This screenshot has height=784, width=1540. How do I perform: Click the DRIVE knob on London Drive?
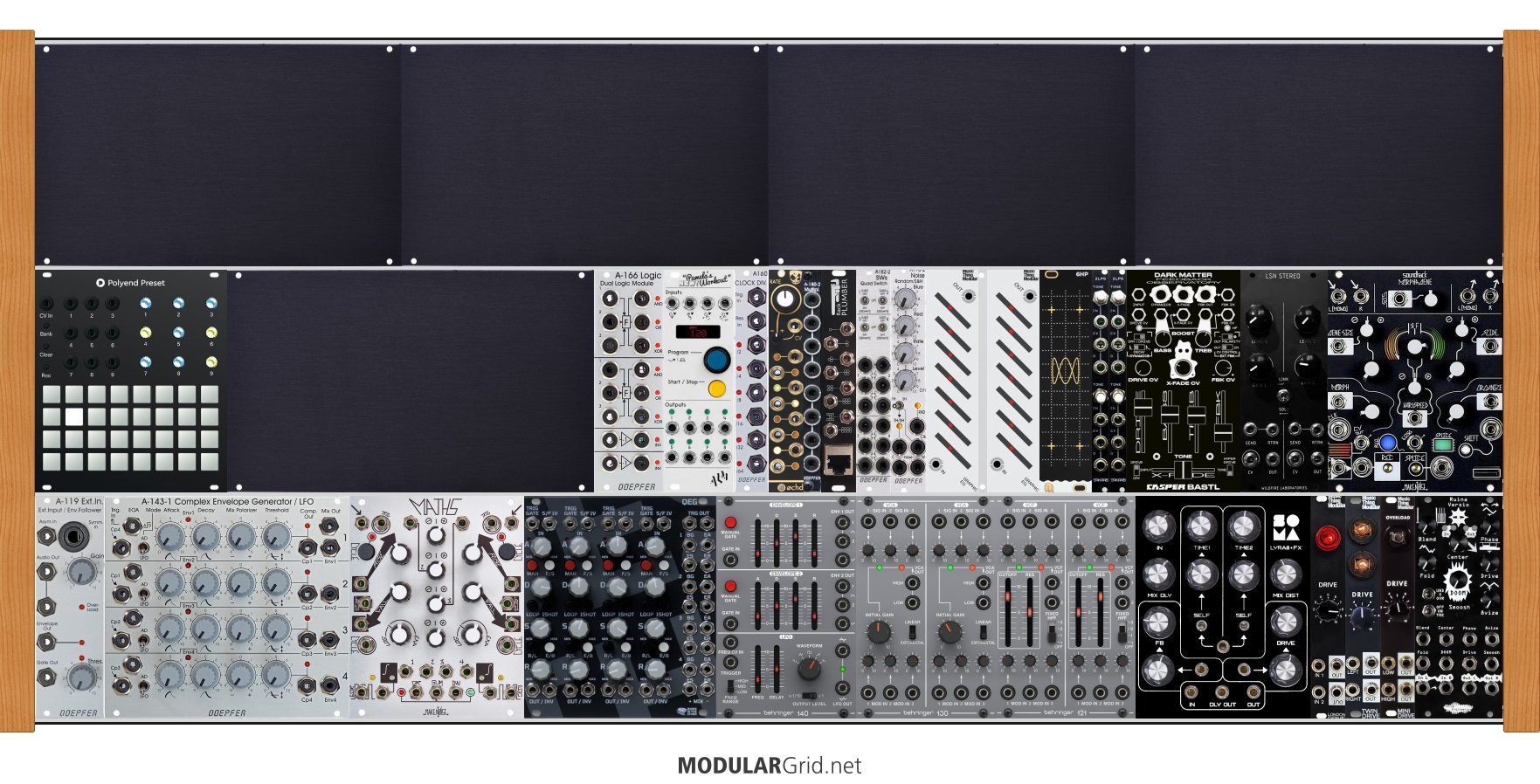[1328, 609]
